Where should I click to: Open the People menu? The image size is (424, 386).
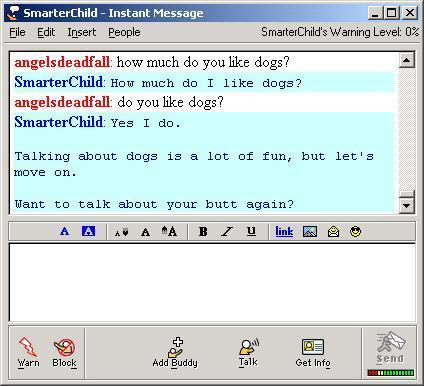124,32
